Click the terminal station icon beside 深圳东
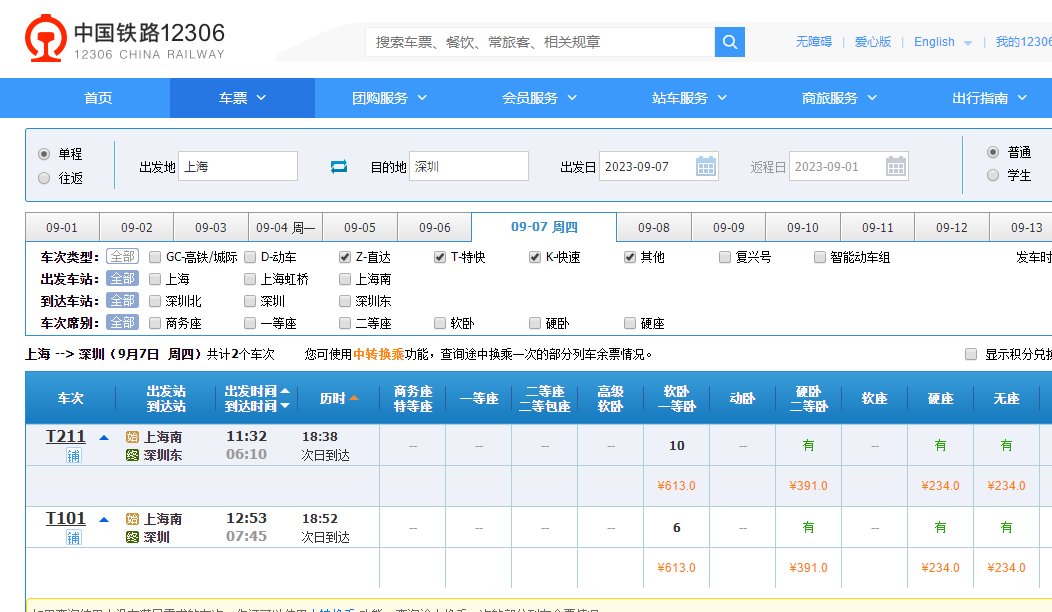Viewport: 1052px width, 612px height. tap(132, 455)
